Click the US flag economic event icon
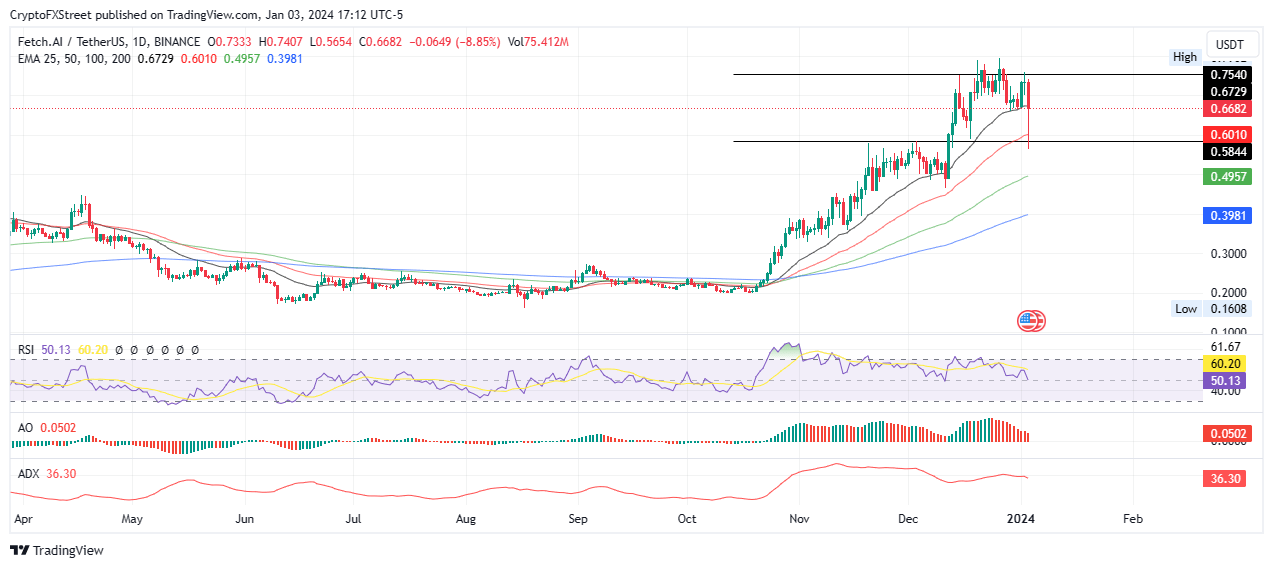 (x=1030, y=321)
